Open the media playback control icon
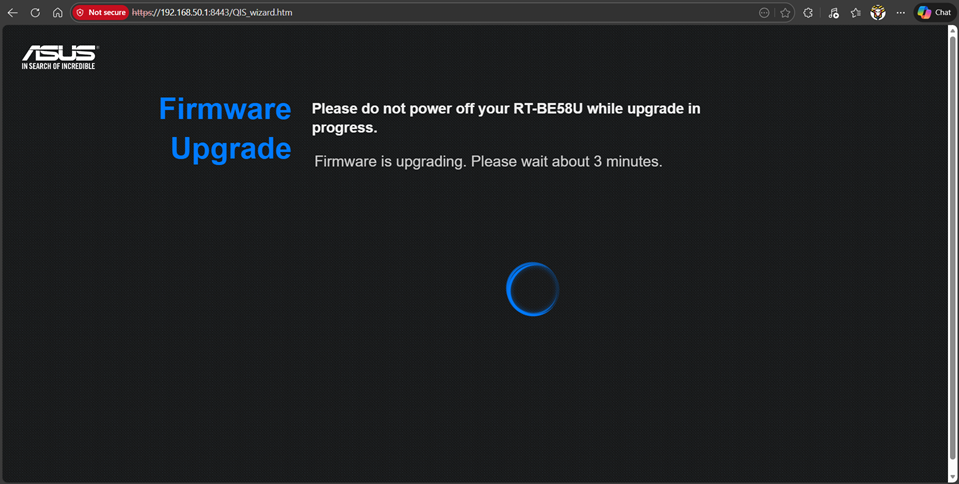The width and height of the screenshot is (959, 484). [x=834, y=13]
